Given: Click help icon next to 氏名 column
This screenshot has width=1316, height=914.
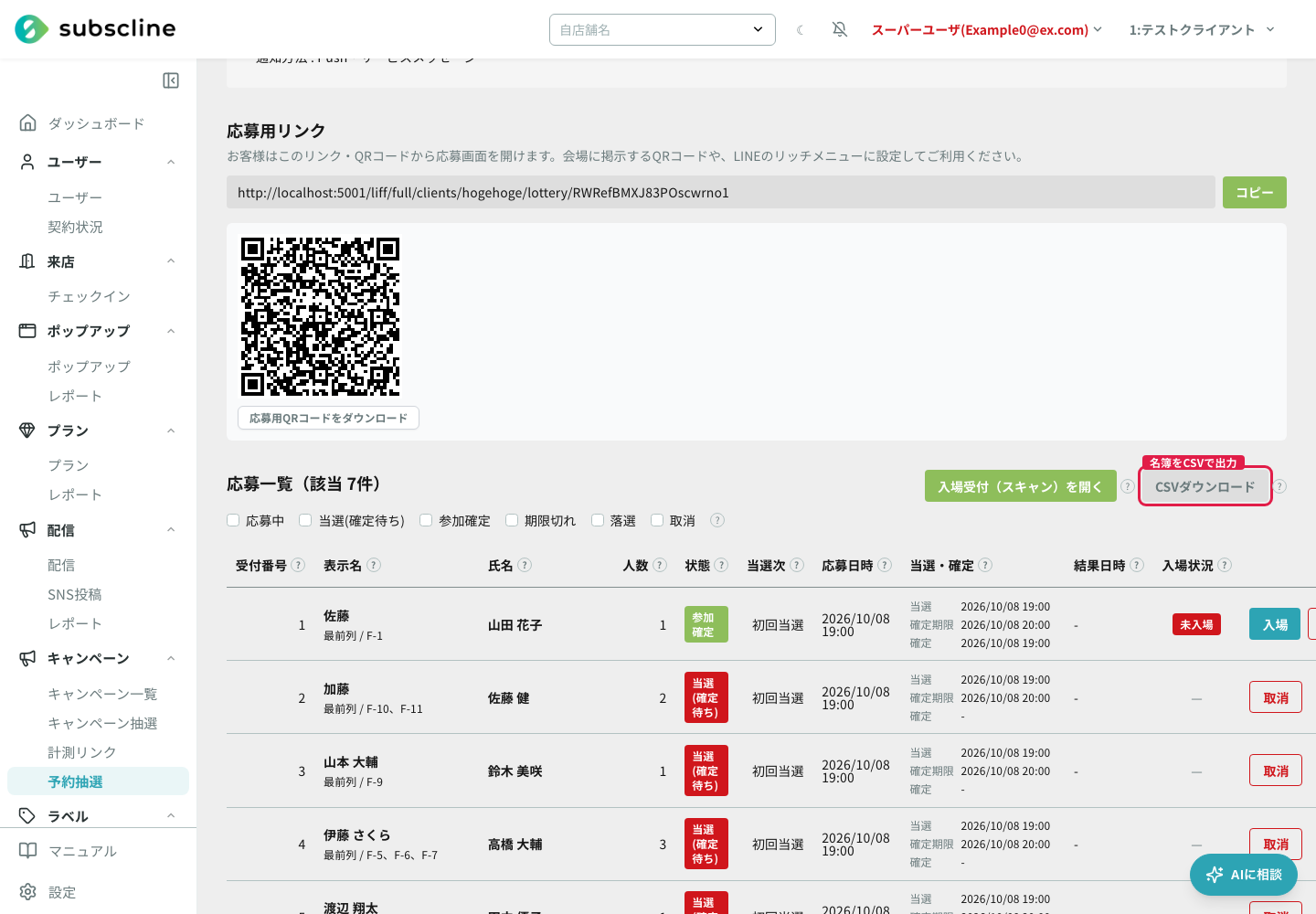Looking at the screenshot, I should point(525,565).
